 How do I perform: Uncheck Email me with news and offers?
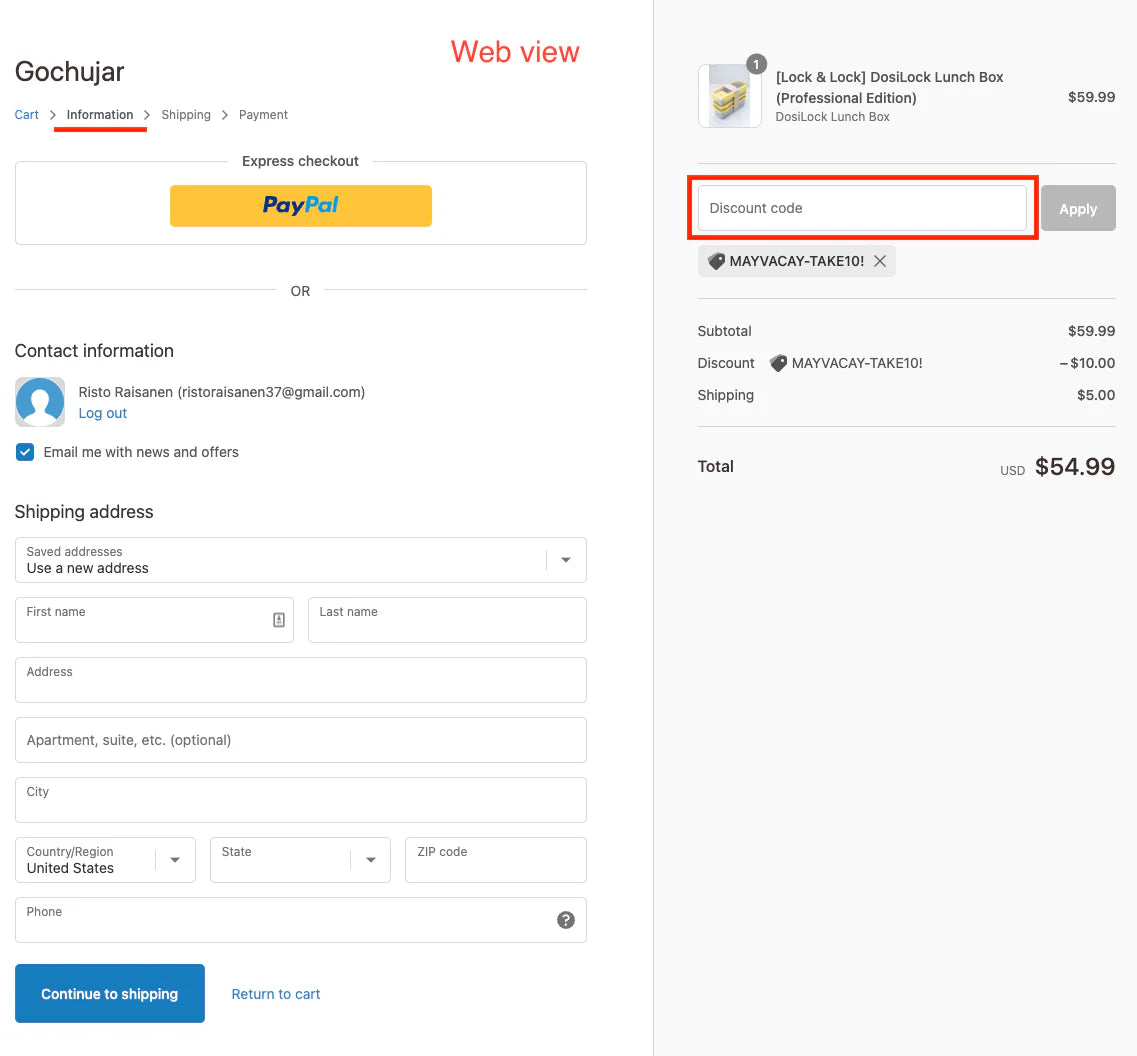coord(25,452)
